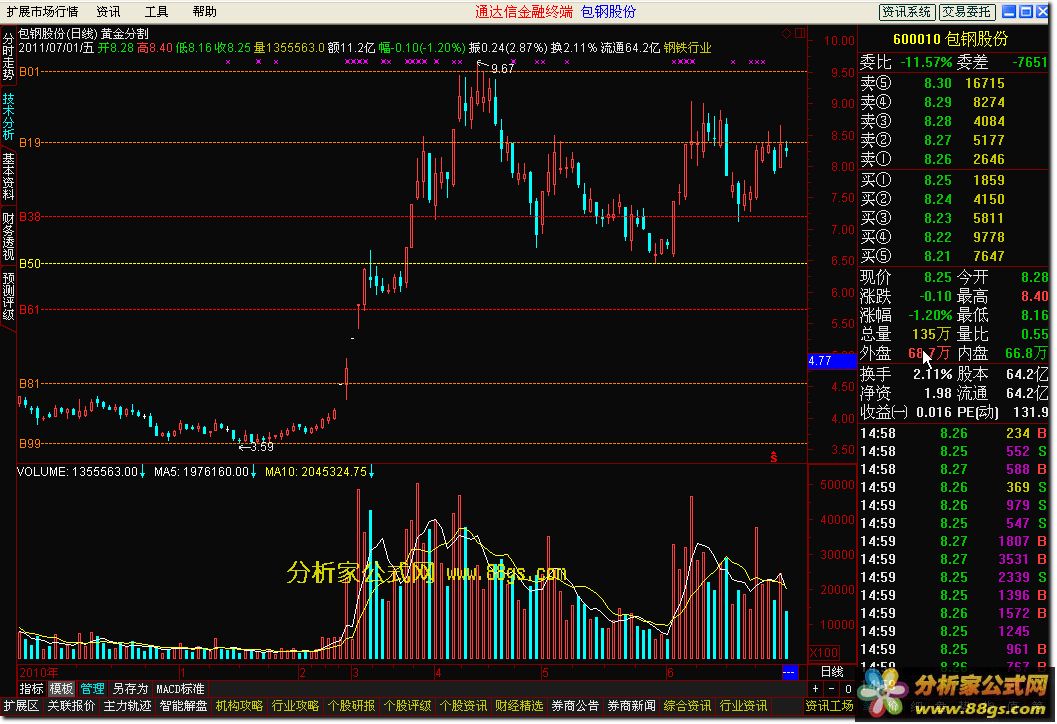Open the 关联报价 tab
The height and width of the screenshot is (724, 1057).
71,706
